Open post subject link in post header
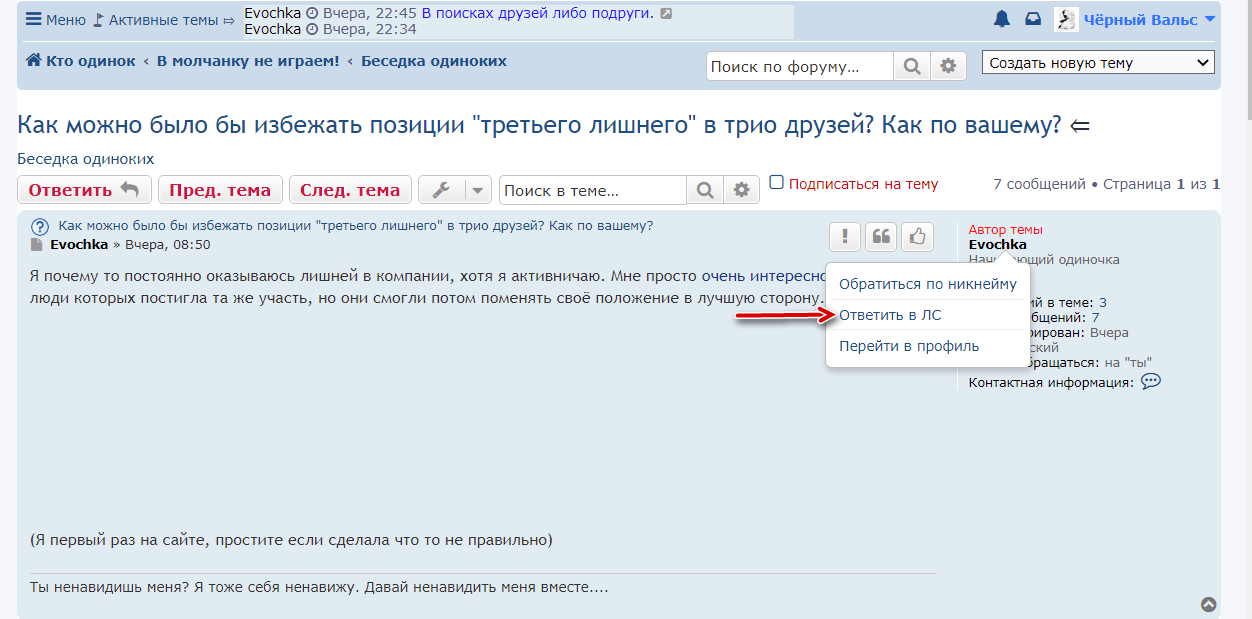Screen dimensions: 1252x619 356,225
